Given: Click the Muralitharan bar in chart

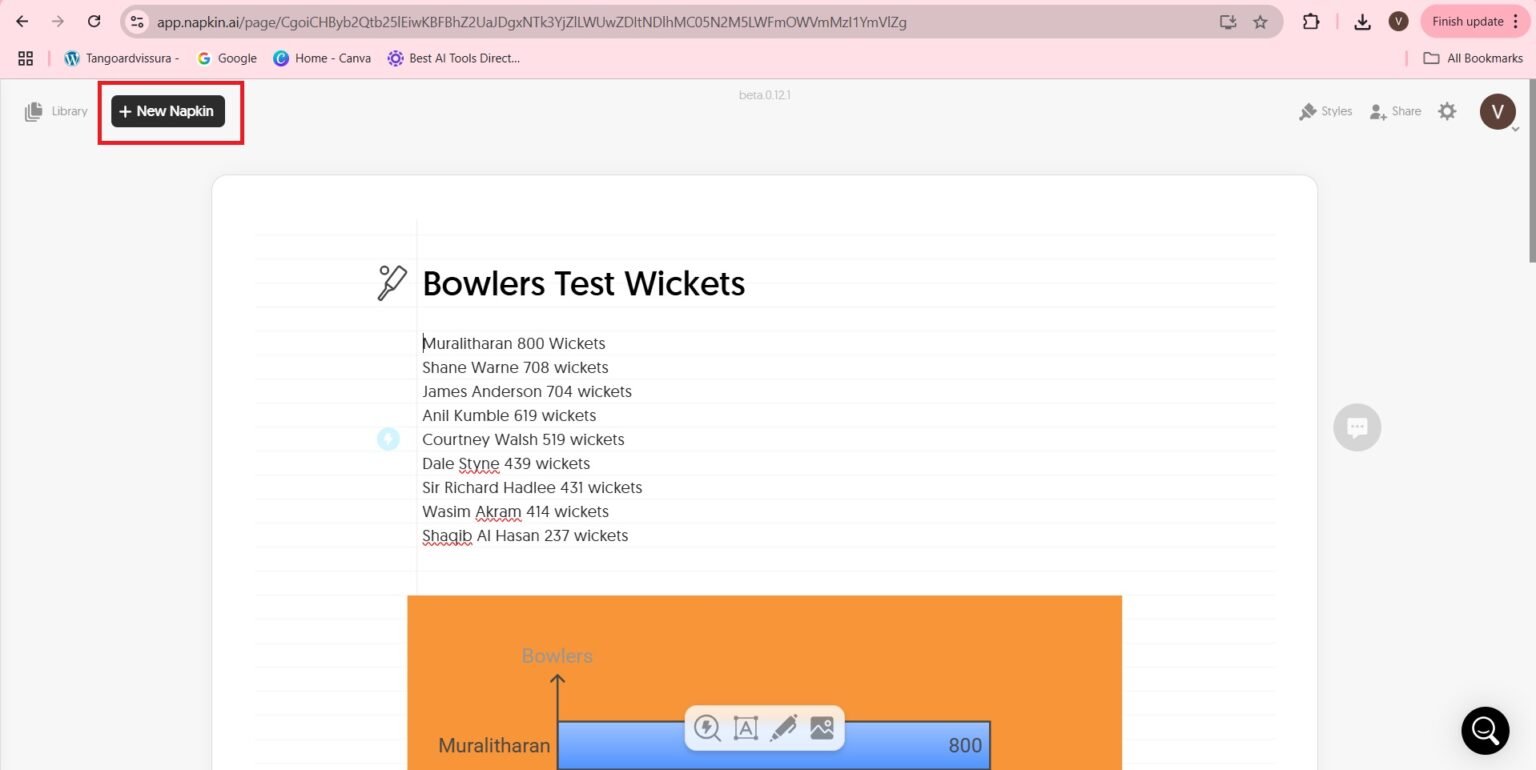Looking at the screenshot, I should [773, 745].
